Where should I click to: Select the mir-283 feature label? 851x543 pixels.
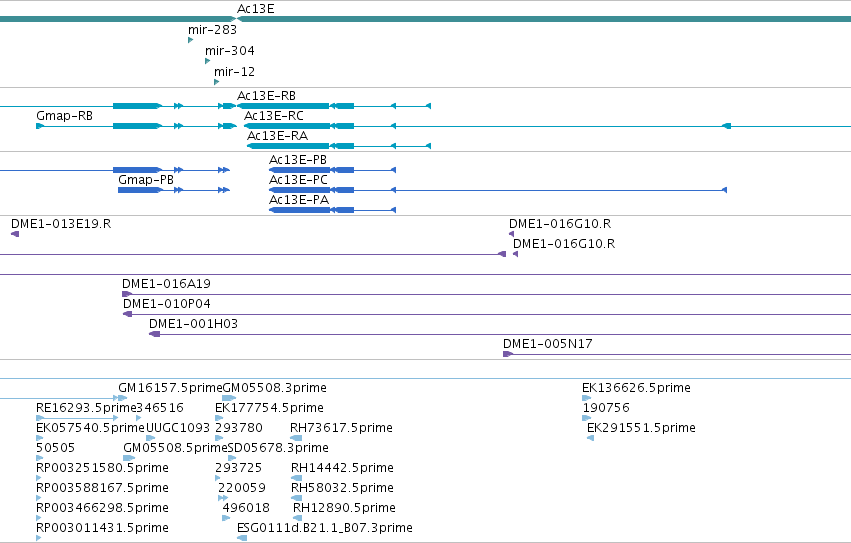pyautogui.click(x=212, y=30)
